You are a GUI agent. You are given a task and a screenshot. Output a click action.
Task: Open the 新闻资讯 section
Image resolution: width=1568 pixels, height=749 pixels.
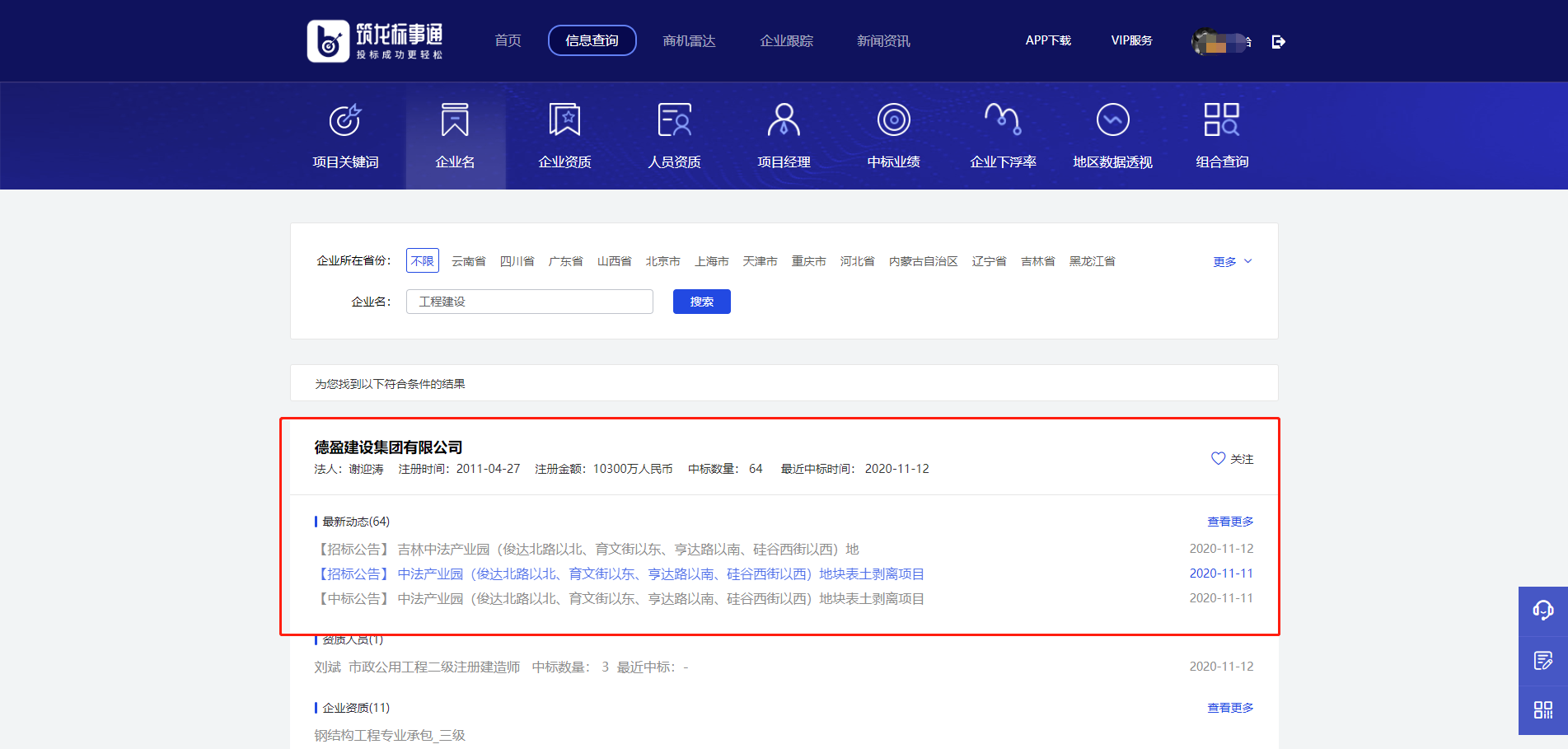point(882,40)
